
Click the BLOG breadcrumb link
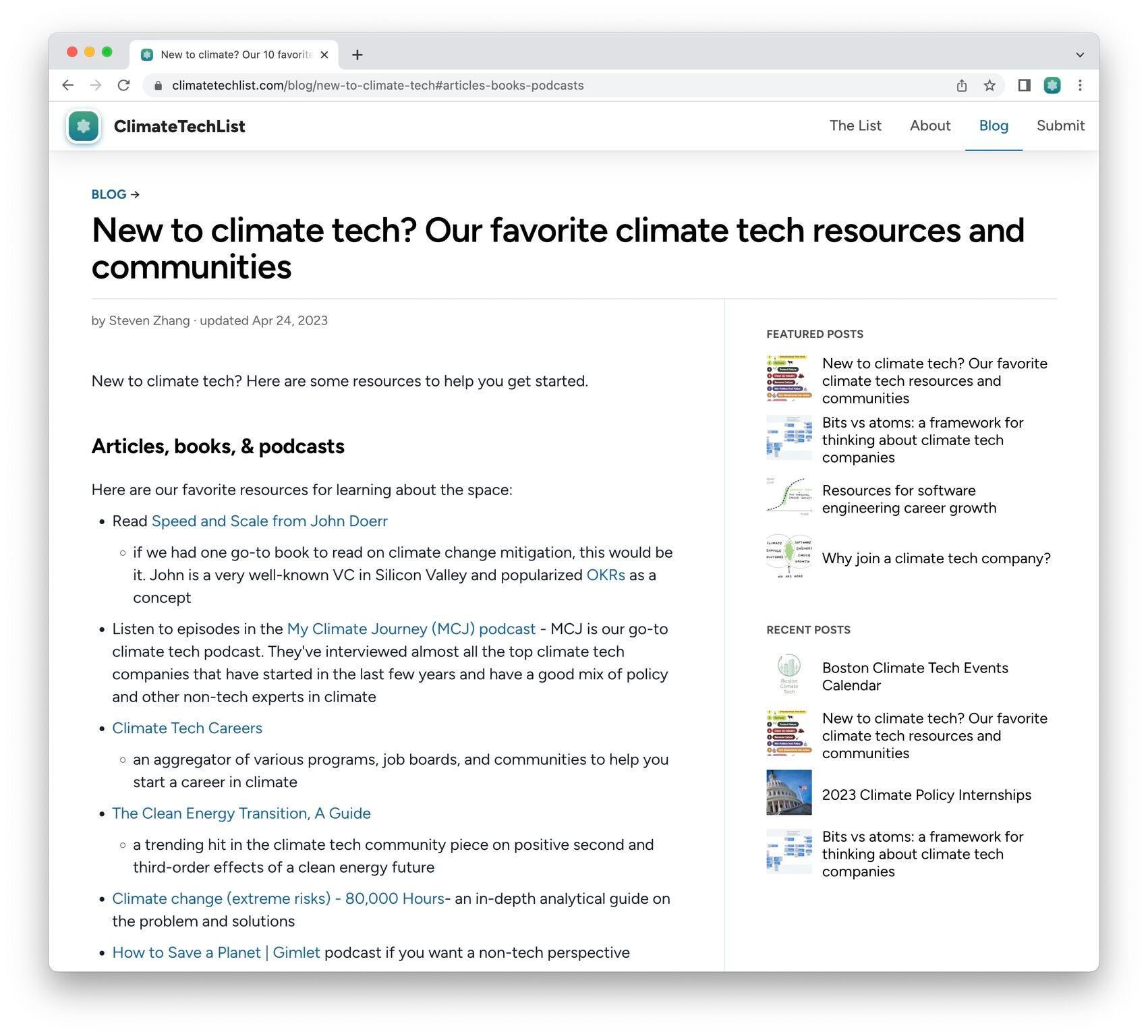coord(109,194)
